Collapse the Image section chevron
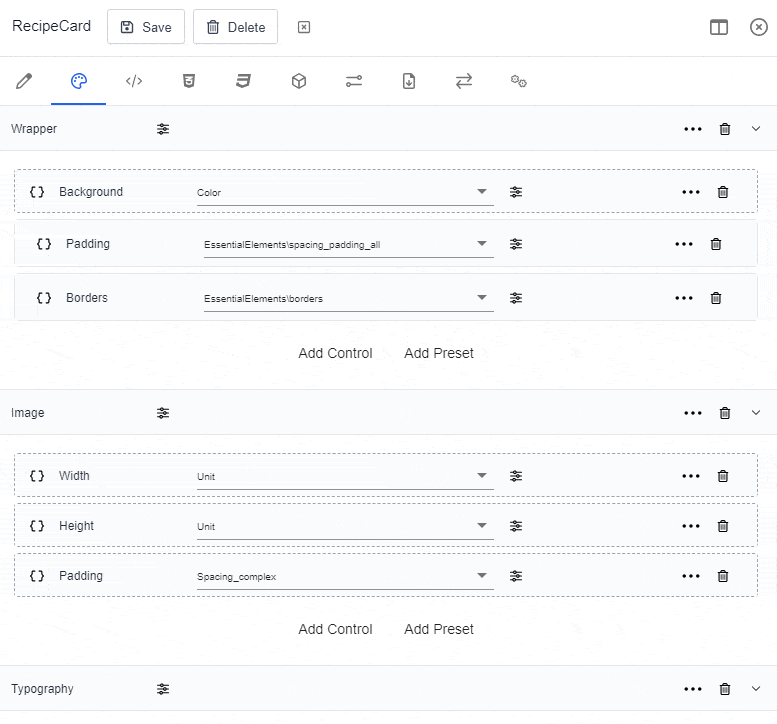This screenshot has height=724, width=777. [x=756, y=413]
